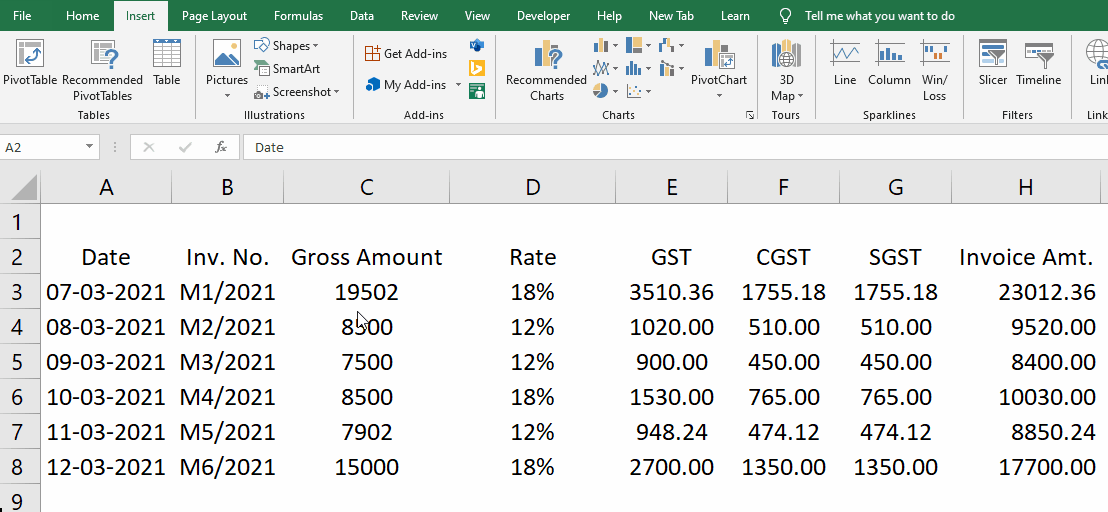Click Get Add-ins
The width and height of the screenshot is (1108, 512).
click(406, 54)
